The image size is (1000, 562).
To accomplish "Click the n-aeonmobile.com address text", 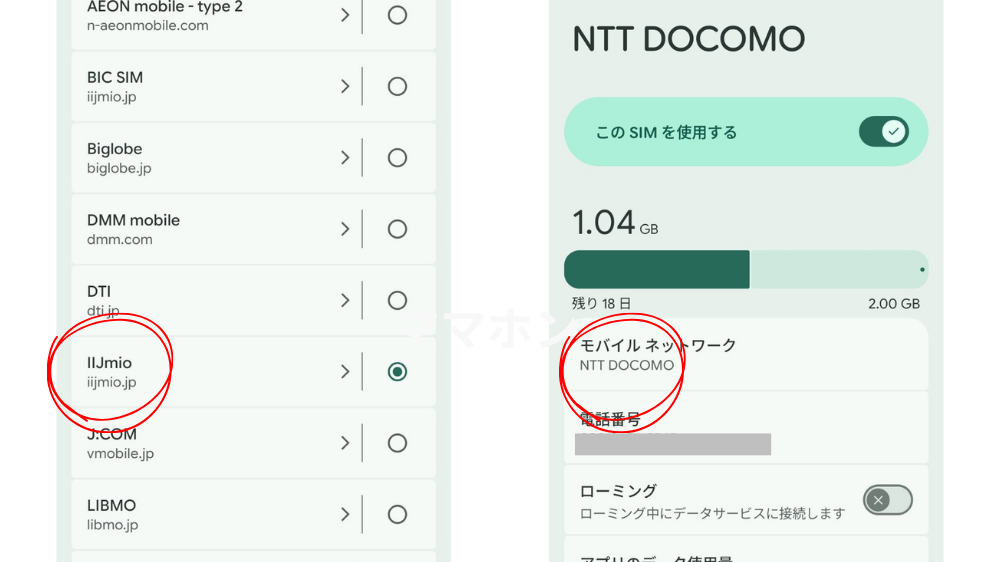I will pyautogui.click(x=147, y=26).
